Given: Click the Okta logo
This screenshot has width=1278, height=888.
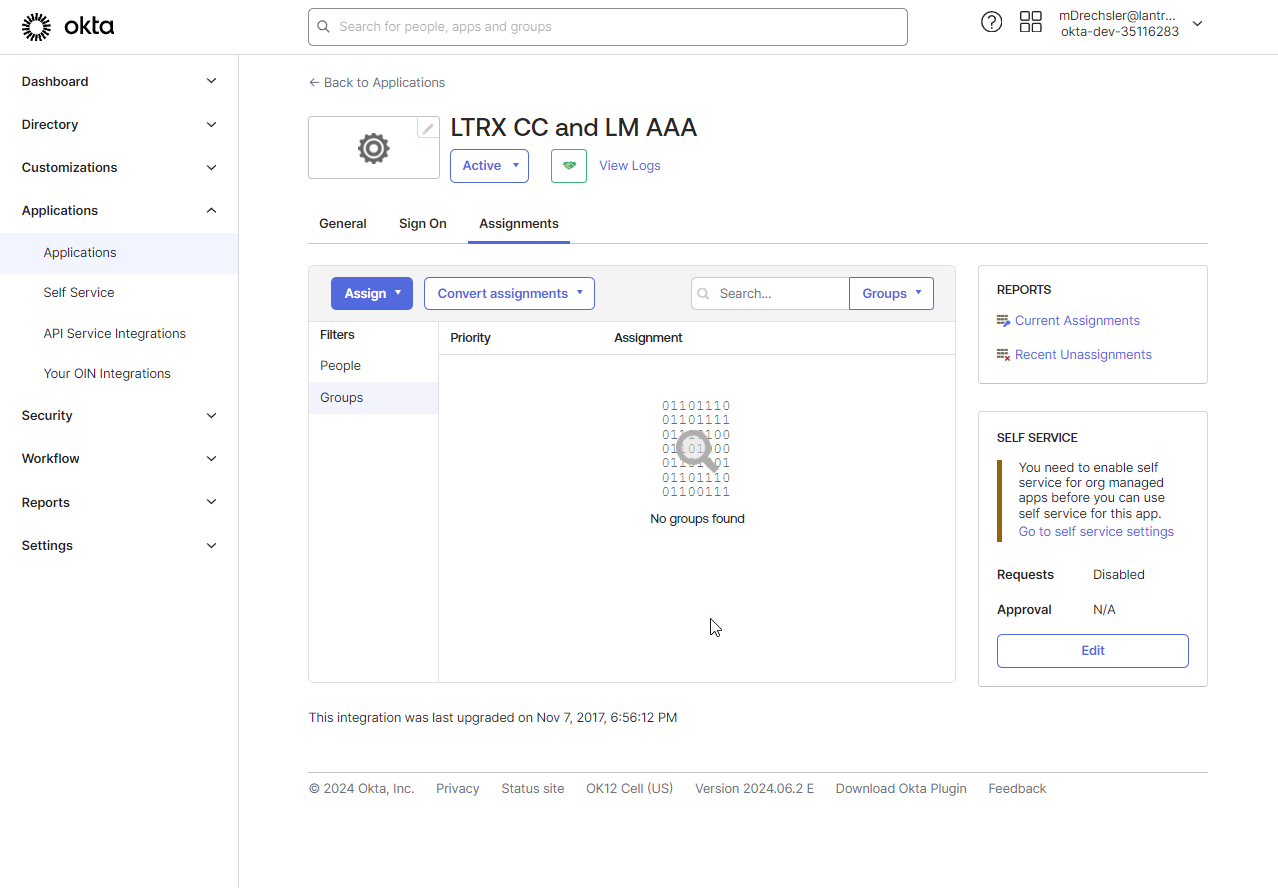Looking at the screenshot, I should coord(68,27).
